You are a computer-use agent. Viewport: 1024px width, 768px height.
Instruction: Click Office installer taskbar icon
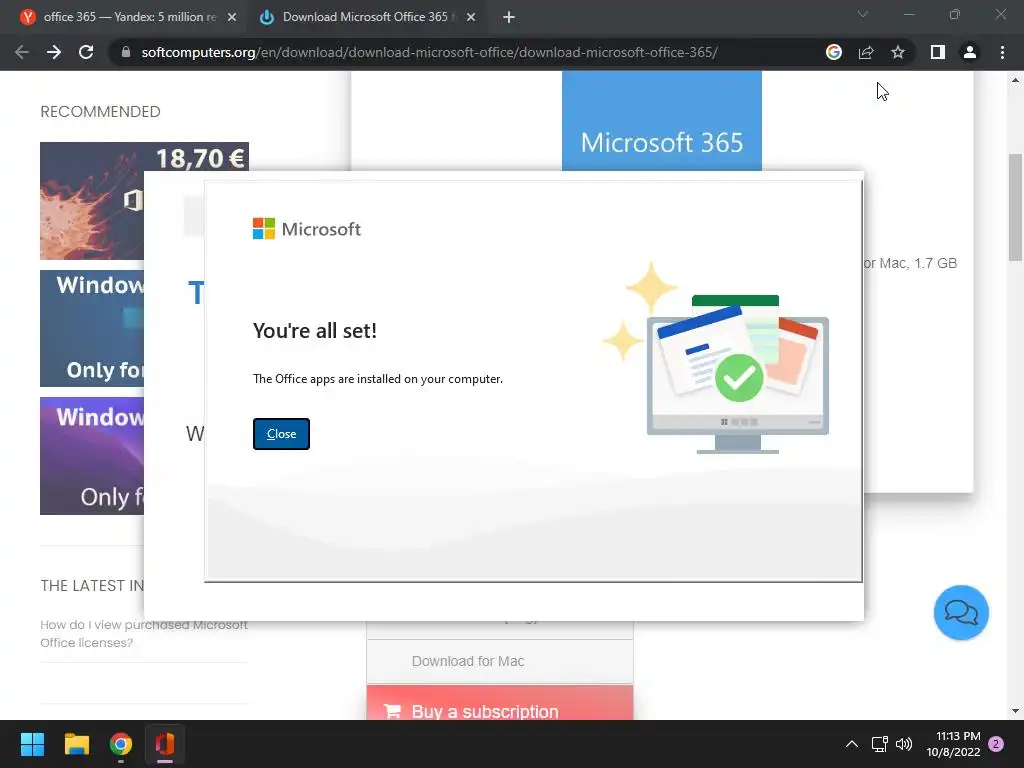(x=165, y=744)
